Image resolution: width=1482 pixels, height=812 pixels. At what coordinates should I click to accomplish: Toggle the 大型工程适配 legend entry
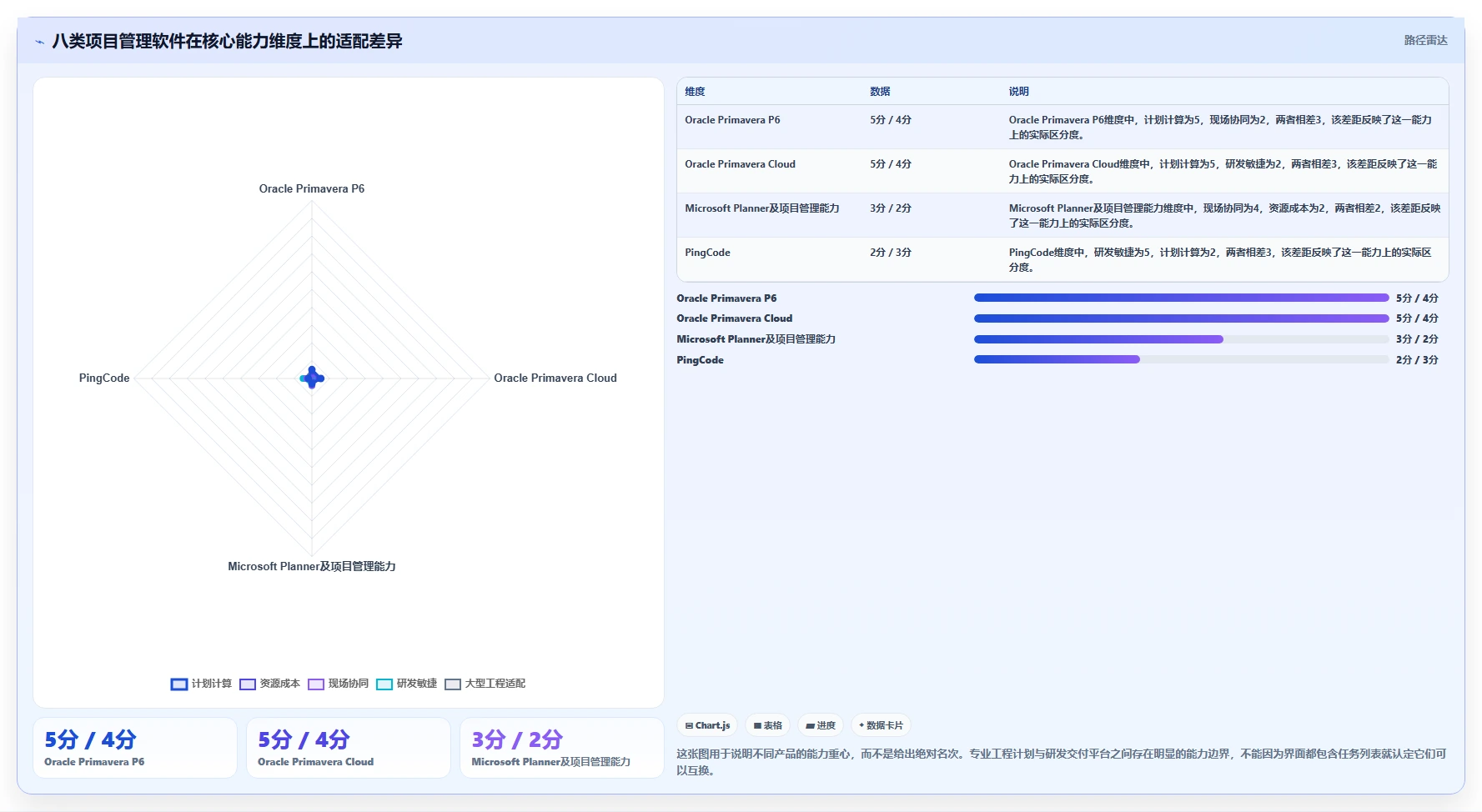point(485,684)
